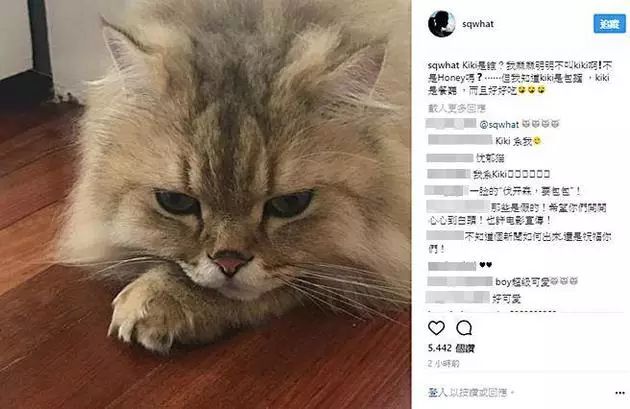Click the @sqwhat mention in first comment
The height and width of the screenshot is (409, 630).
tap(499, 125)
